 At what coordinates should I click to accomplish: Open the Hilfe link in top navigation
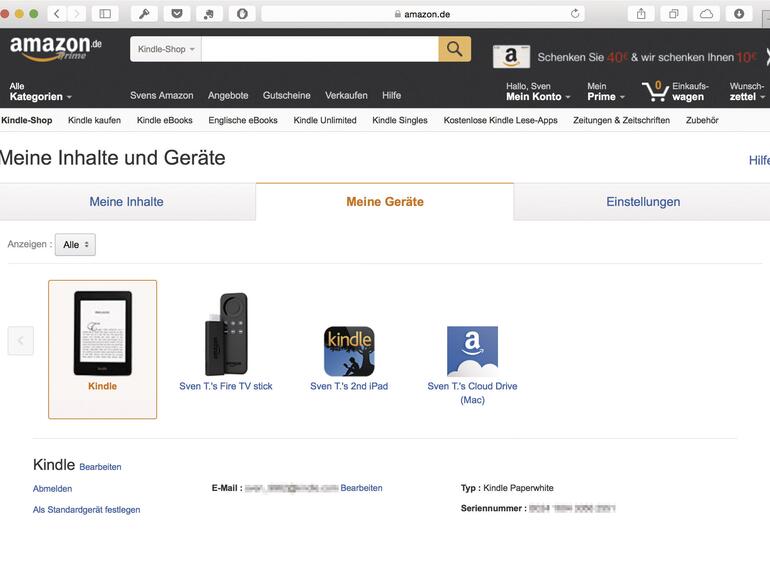point(391,95)
